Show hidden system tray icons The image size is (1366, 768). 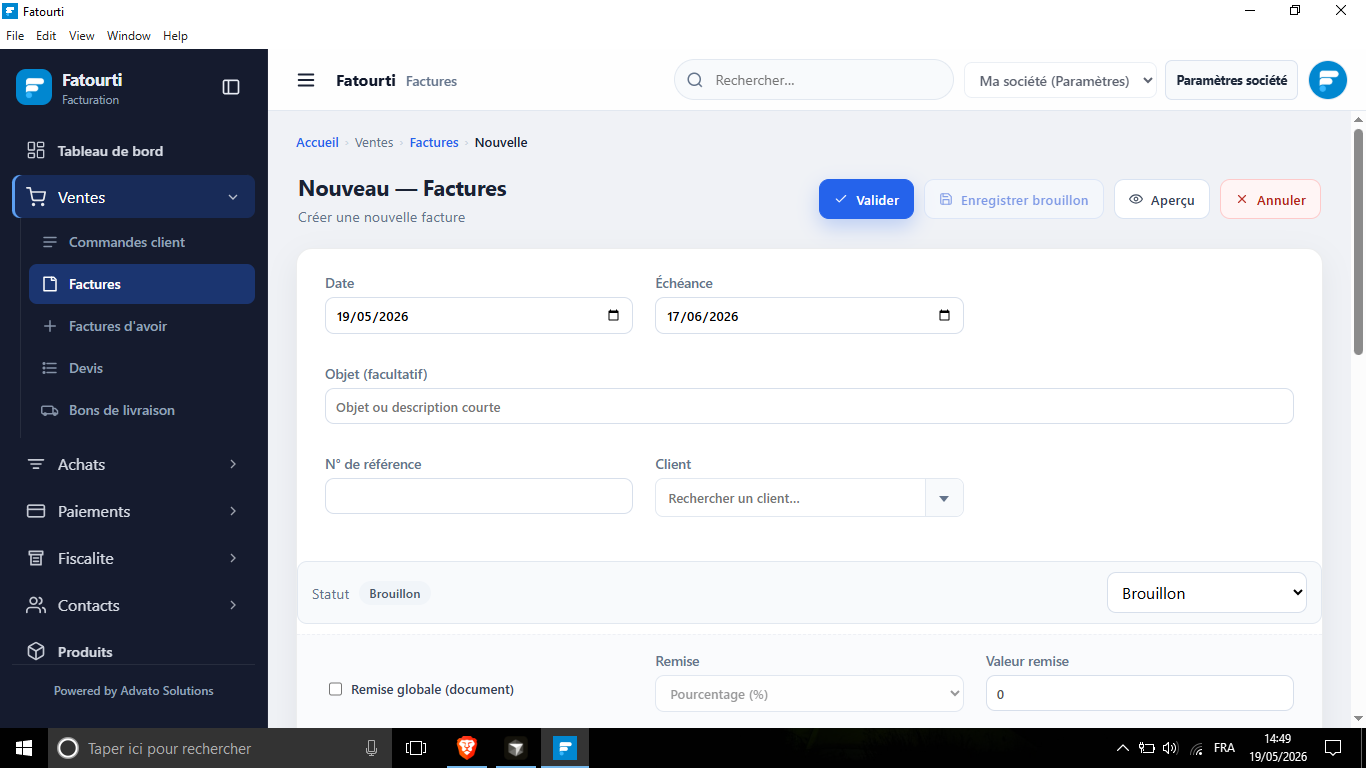pos(1122,748)
